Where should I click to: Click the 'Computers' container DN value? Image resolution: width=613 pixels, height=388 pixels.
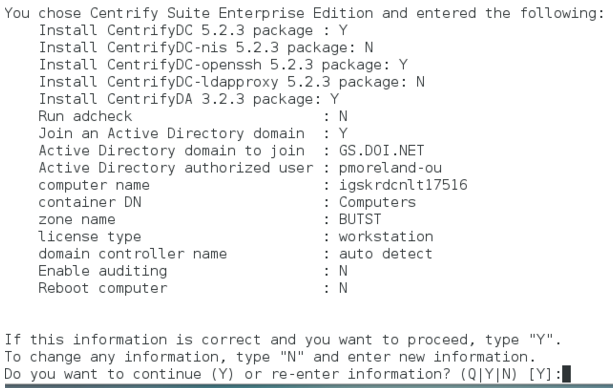click(x=377, y=202)
